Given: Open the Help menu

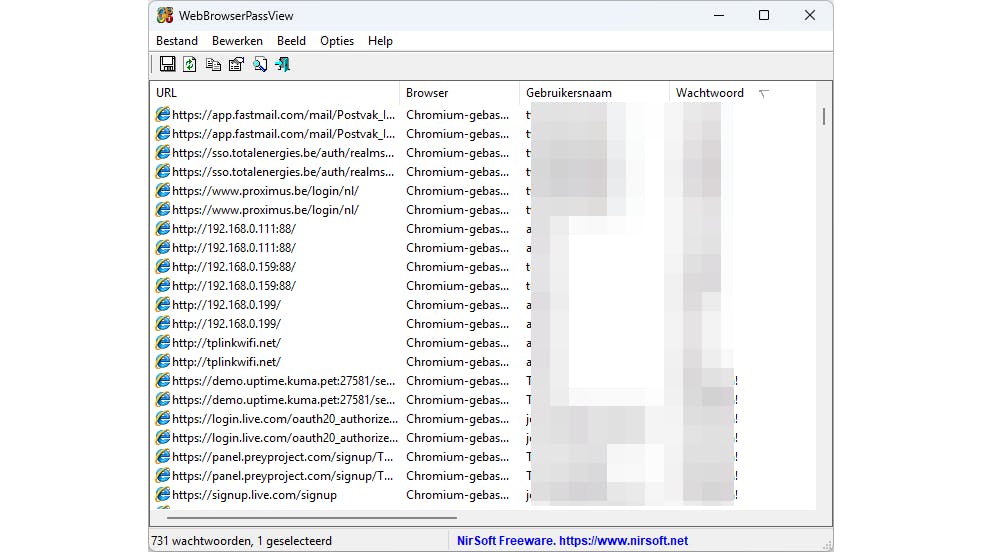Looking at the screenshot, I should [x=380, y=41].
